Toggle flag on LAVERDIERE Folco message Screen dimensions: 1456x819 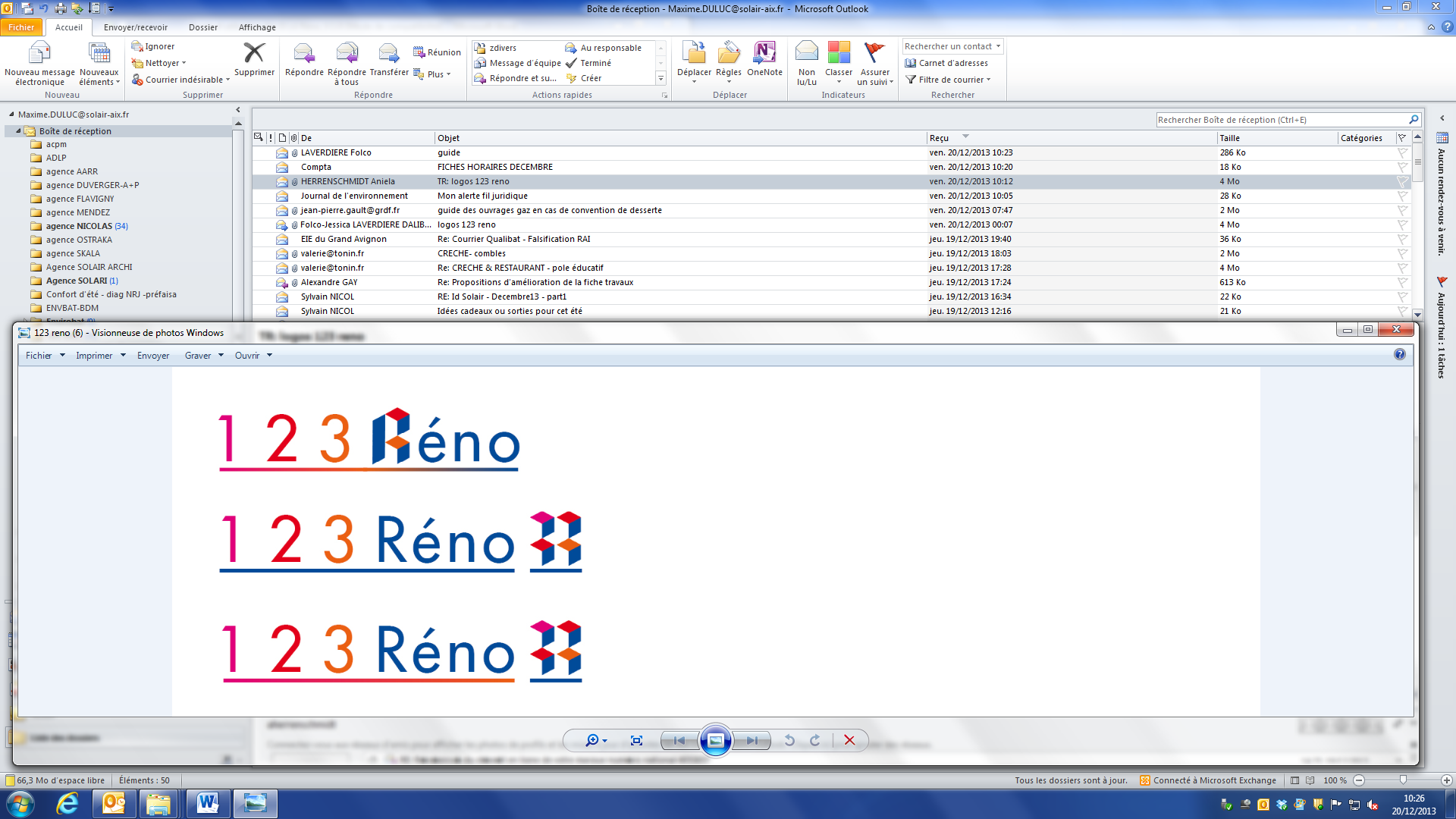tap(1402, 153)
